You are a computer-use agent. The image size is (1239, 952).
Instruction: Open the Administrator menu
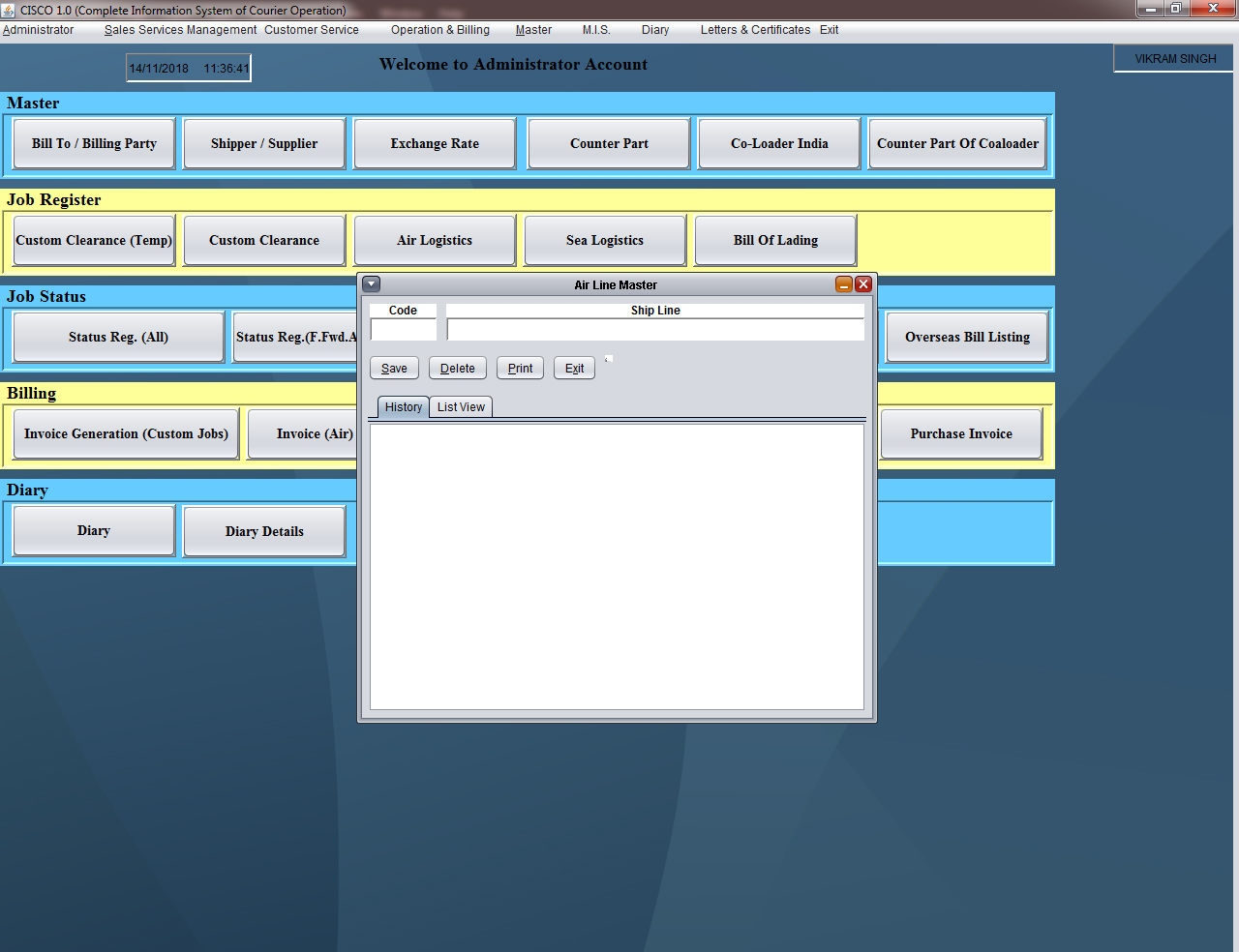tap(39, 30)
